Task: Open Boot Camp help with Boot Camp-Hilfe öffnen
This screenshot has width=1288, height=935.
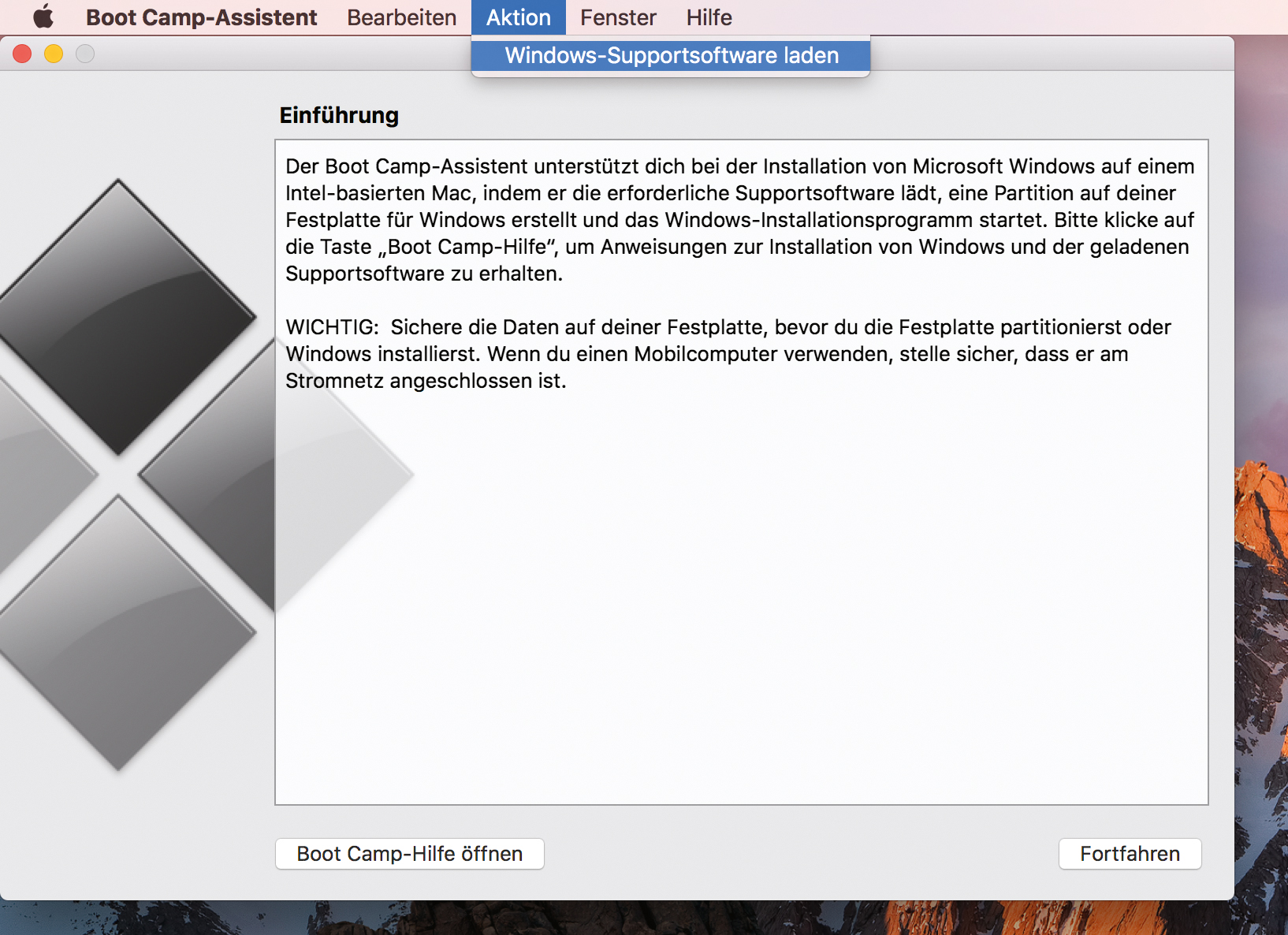Action: 409,854
